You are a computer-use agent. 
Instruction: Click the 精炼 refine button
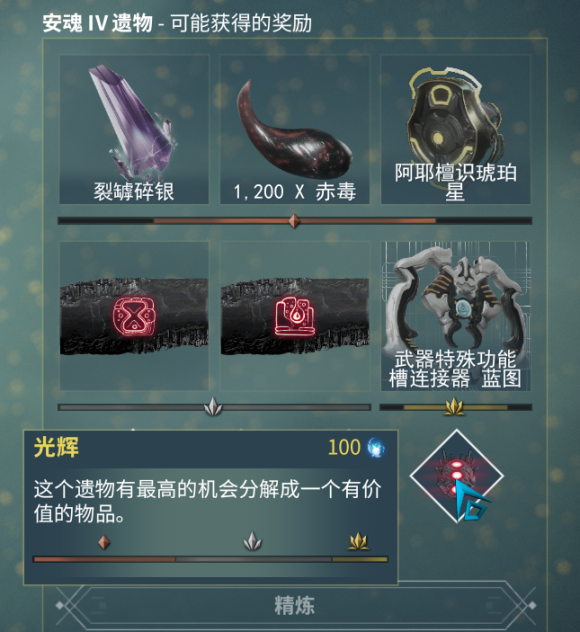295,605
